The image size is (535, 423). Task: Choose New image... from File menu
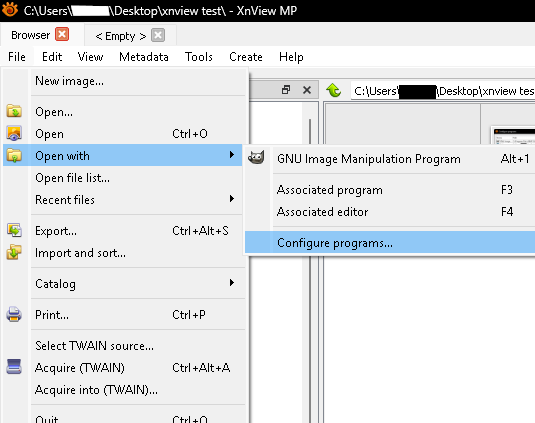(123, 81)
